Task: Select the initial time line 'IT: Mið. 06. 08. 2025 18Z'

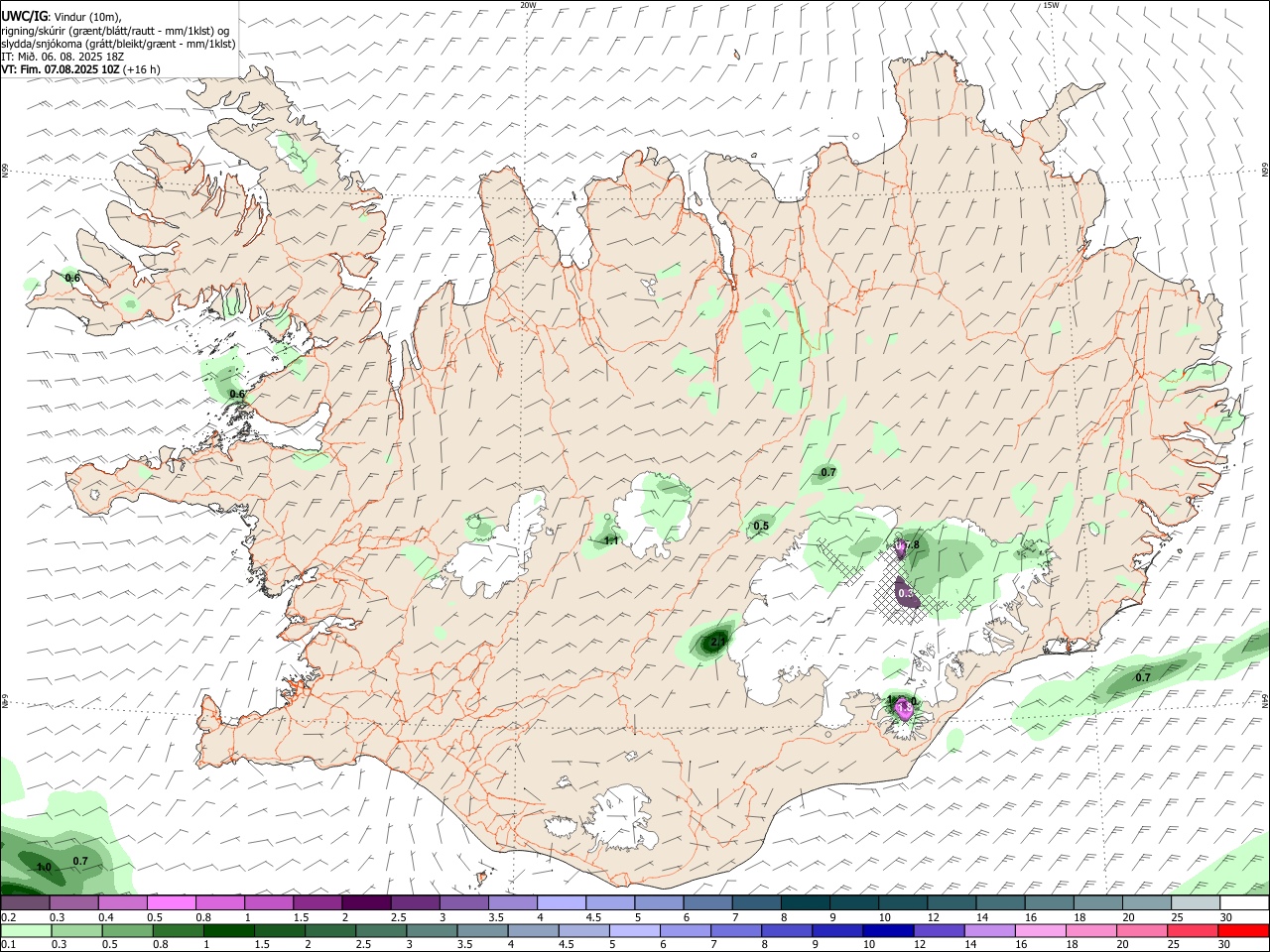Action: 63,57
